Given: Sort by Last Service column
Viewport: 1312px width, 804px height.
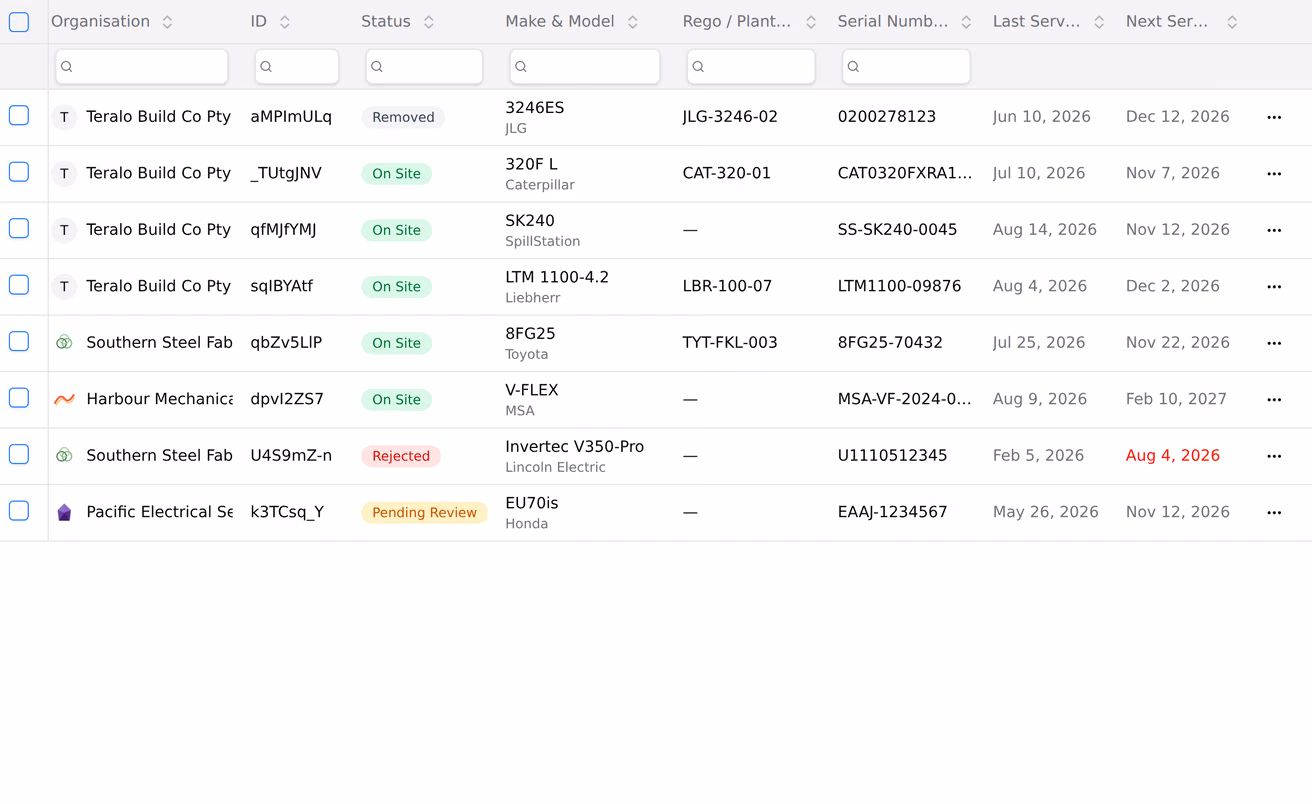Looking at the screenshot, I should tap(1099, 22).
